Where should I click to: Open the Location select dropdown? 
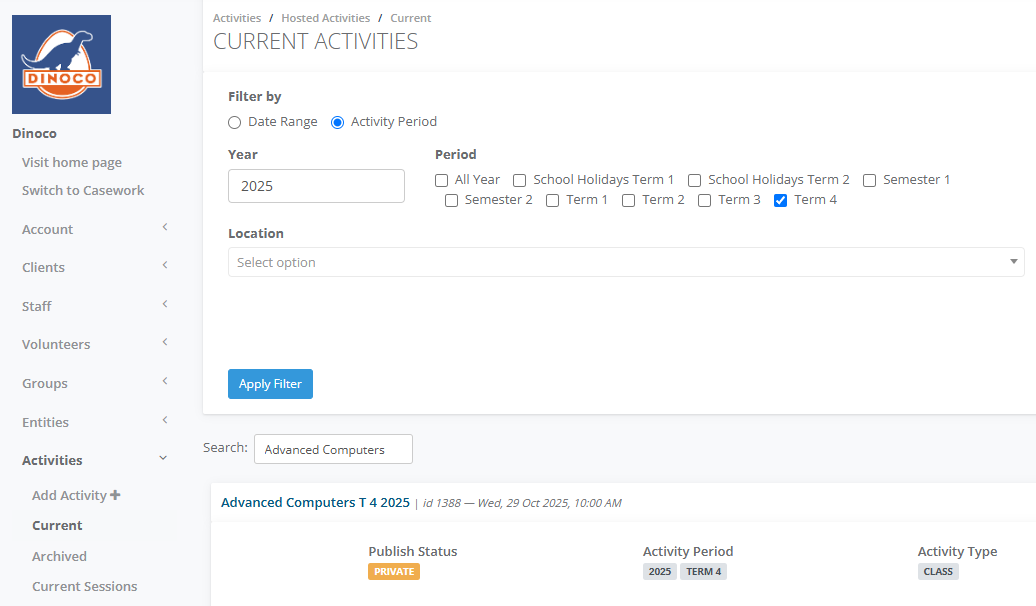tap(625, 262)
